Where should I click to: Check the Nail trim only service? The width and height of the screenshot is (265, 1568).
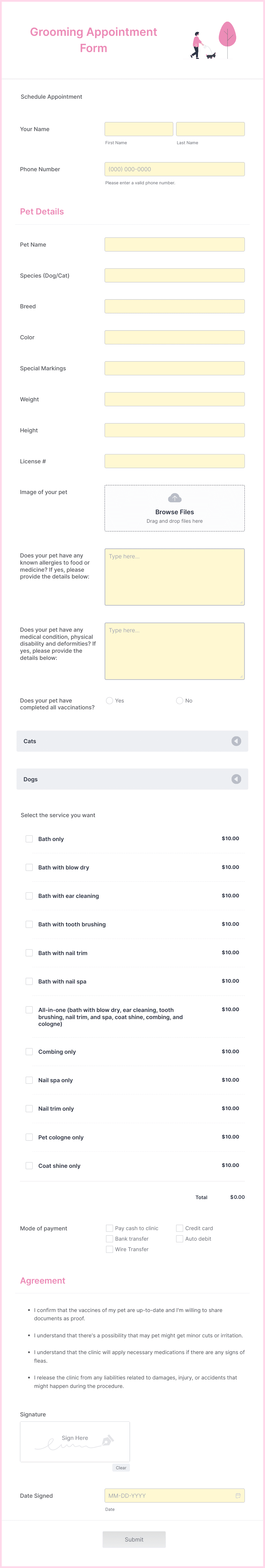click(29, 1108)
